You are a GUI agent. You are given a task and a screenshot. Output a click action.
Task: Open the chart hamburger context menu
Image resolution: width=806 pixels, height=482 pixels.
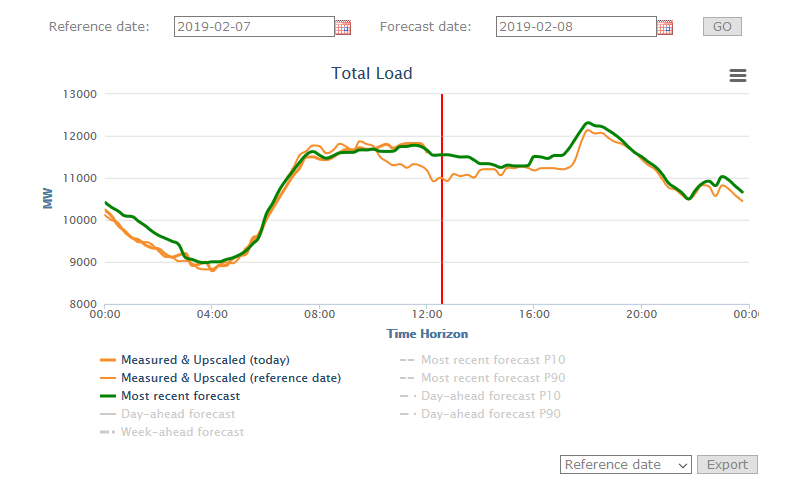tap(738, 76)
